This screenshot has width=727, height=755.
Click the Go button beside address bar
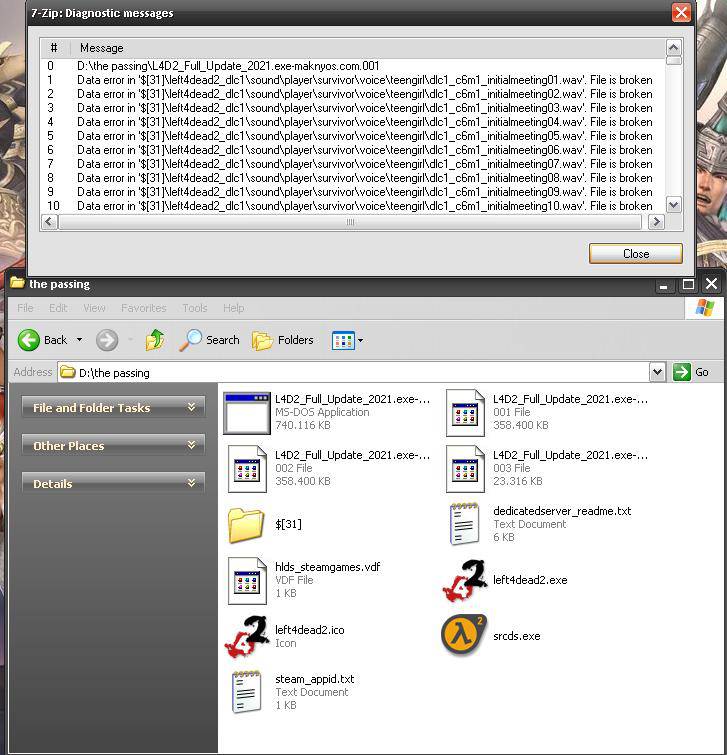pos(691,372)
